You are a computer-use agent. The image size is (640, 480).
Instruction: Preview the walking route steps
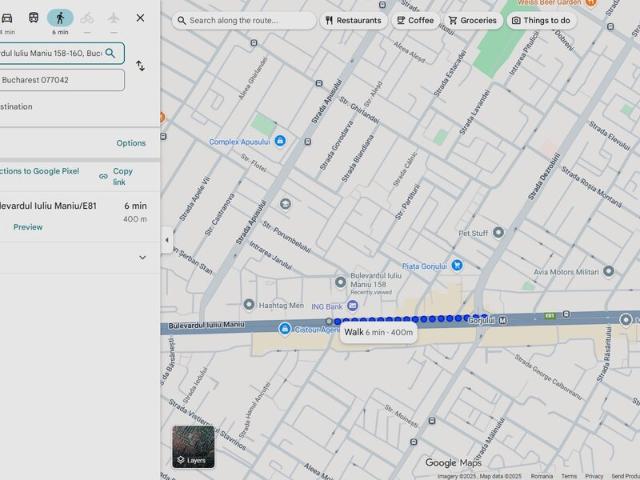coord(28,227)
